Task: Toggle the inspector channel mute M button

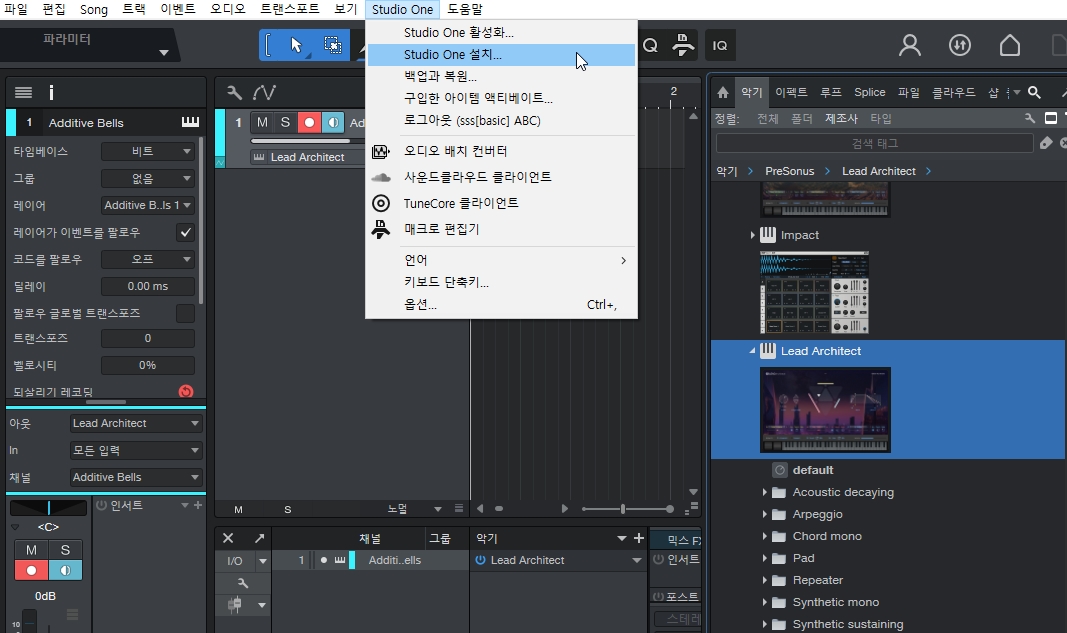Action: [31, 550]
